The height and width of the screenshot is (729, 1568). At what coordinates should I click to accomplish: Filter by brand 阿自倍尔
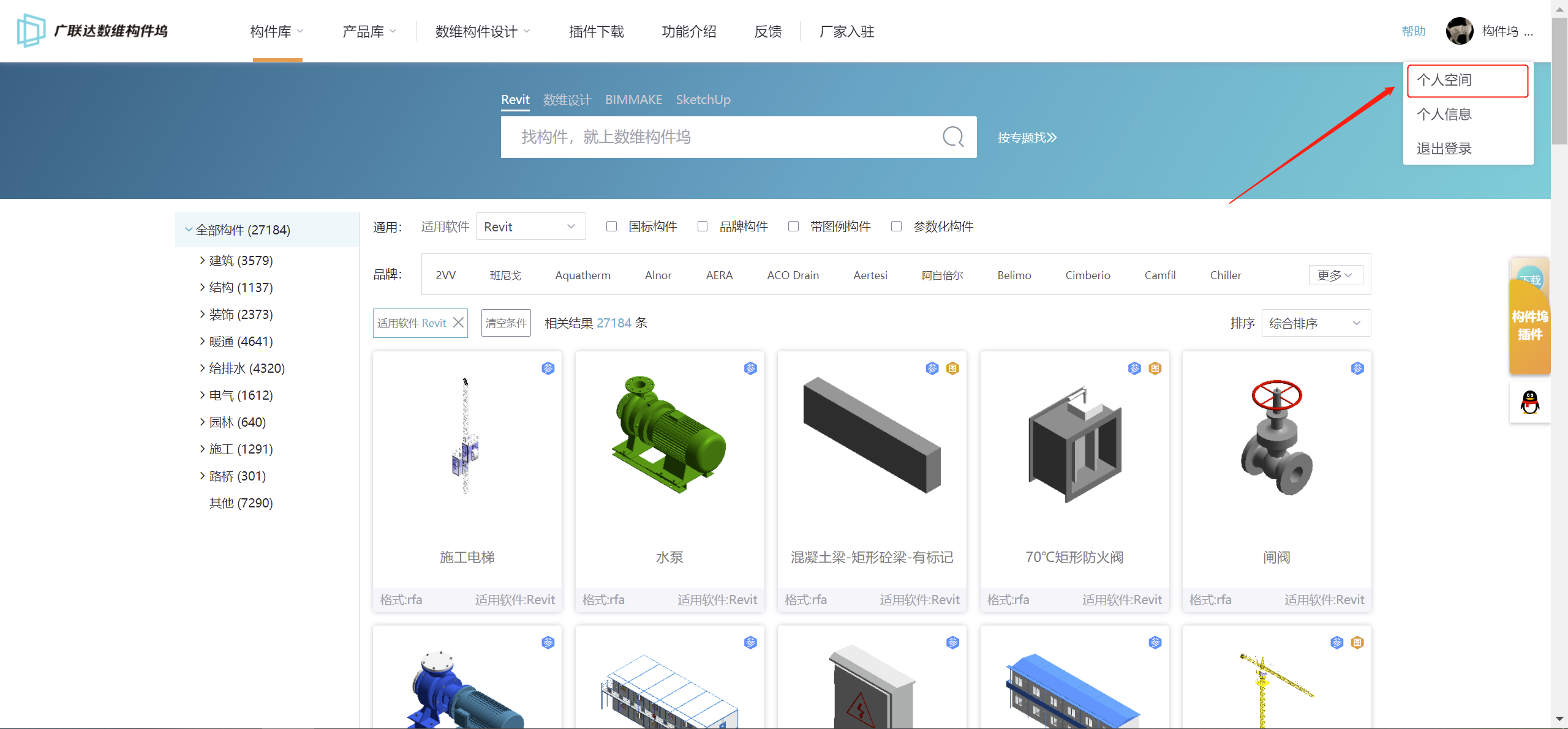point(942,275)
